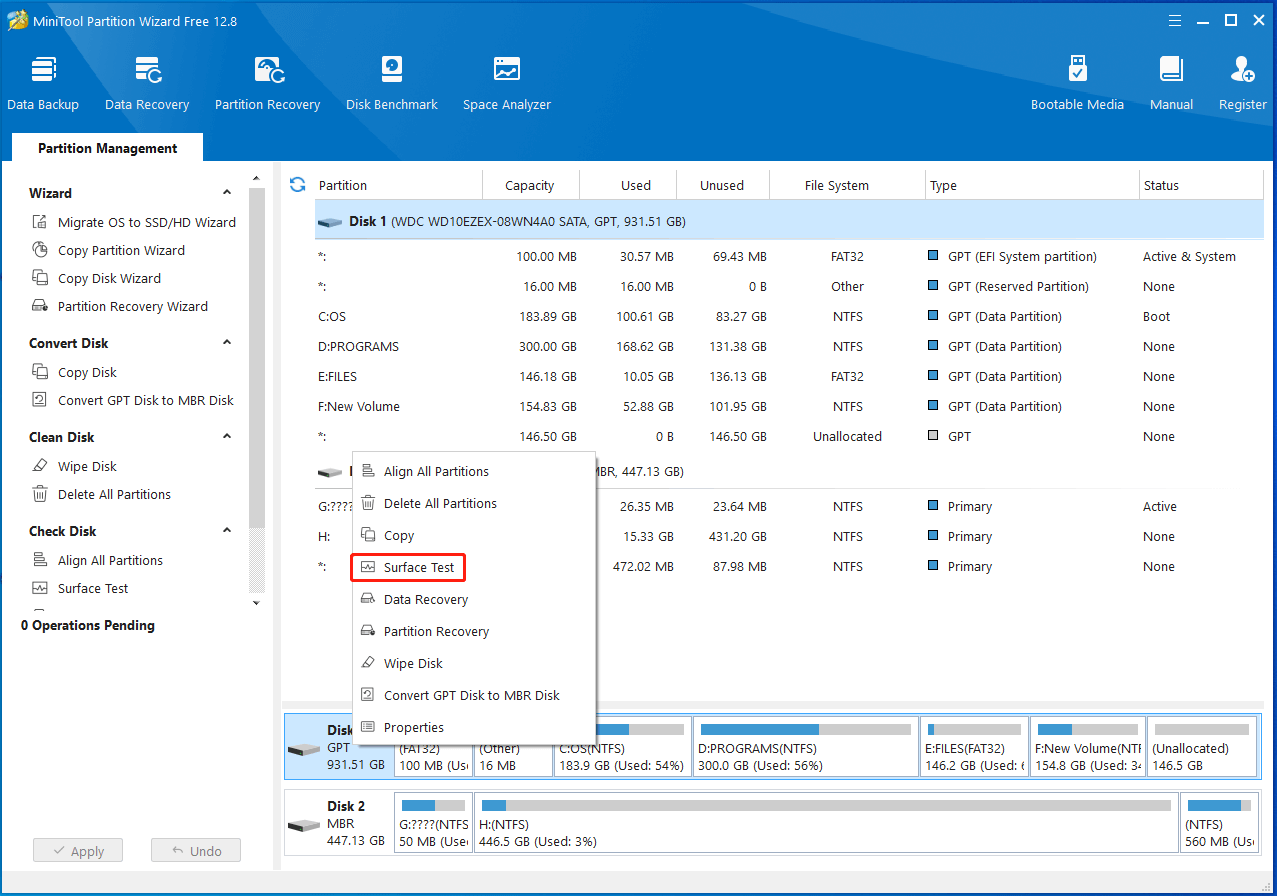Click the context menu Properties icon

[367, 727]
